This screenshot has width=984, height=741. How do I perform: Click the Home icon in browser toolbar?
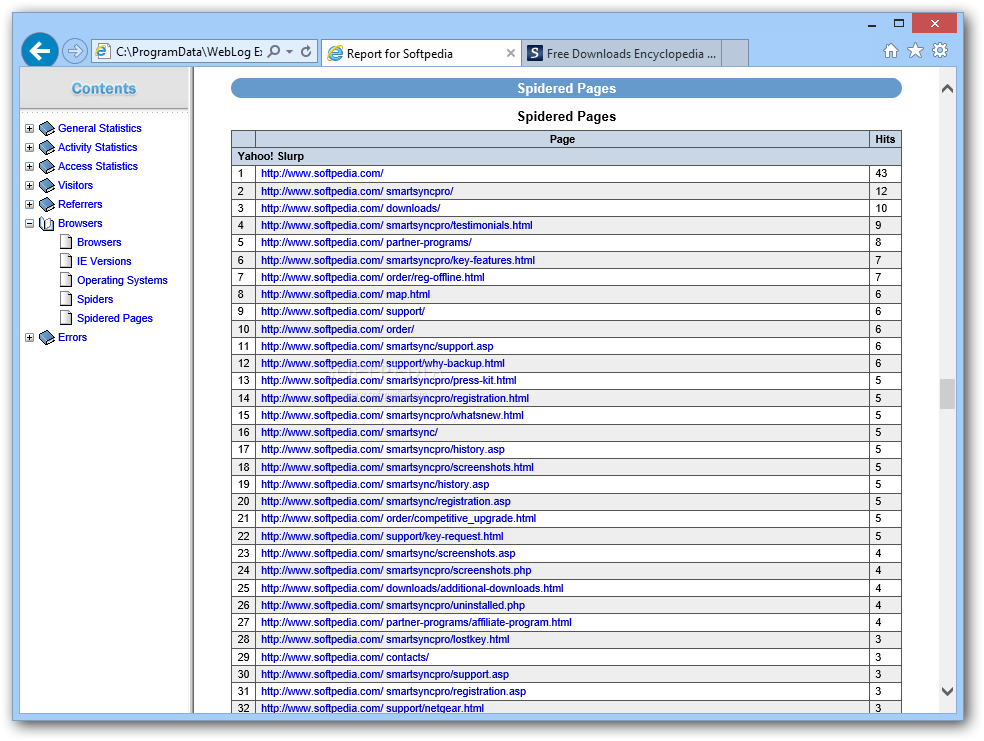890,51
